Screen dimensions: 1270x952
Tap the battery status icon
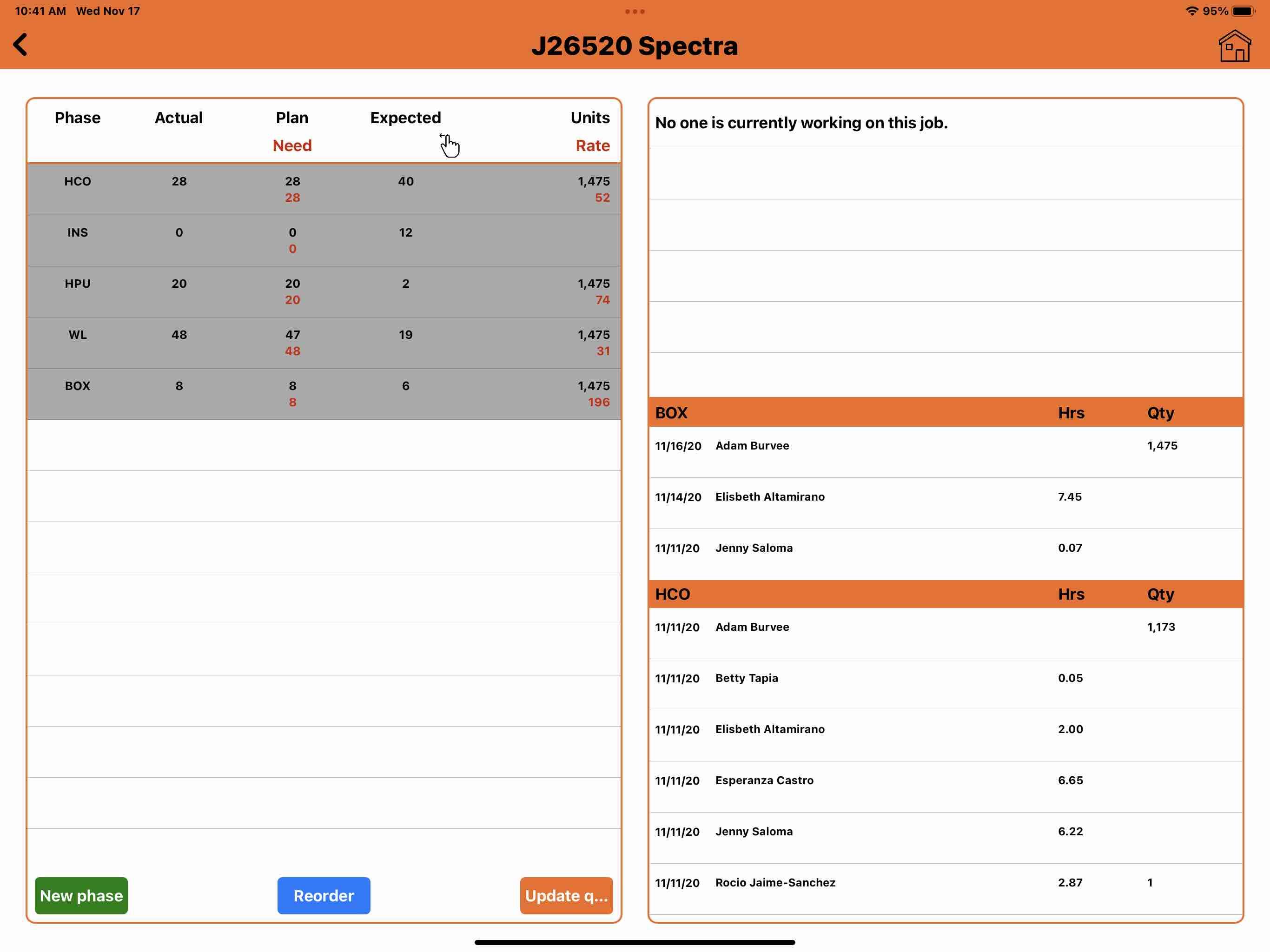click(x=1243, y=11)
